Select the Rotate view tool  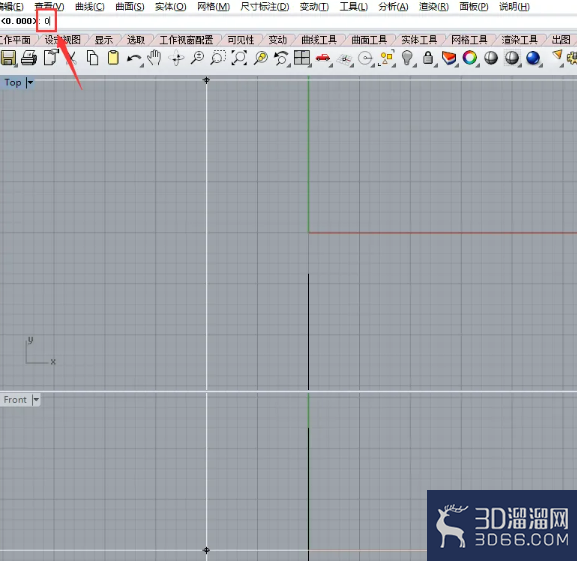pos(176,58)
